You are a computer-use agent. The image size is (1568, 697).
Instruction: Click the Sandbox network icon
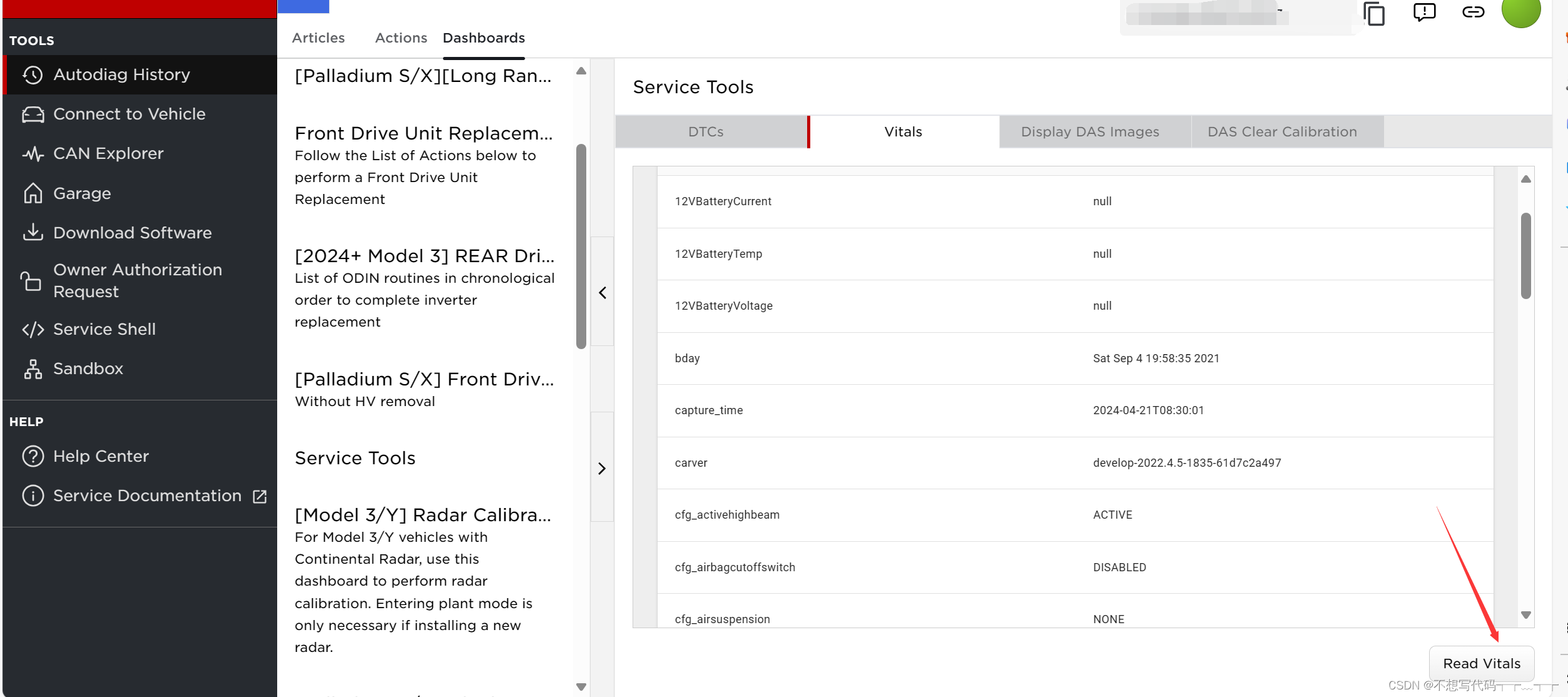click(33, 369)
